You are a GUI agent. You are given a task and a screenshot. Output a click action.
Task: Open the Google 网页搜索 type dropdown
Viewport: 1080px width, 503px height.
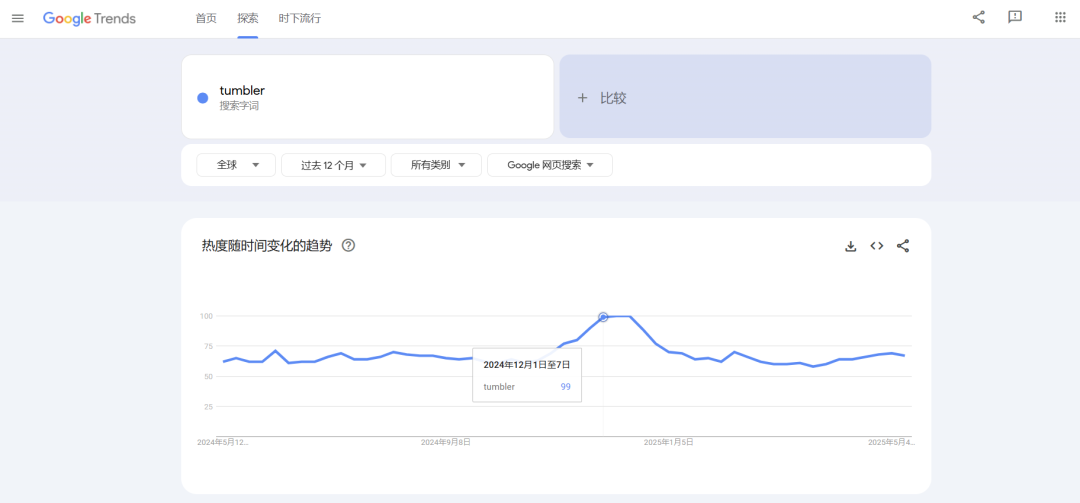coord(550,165)
